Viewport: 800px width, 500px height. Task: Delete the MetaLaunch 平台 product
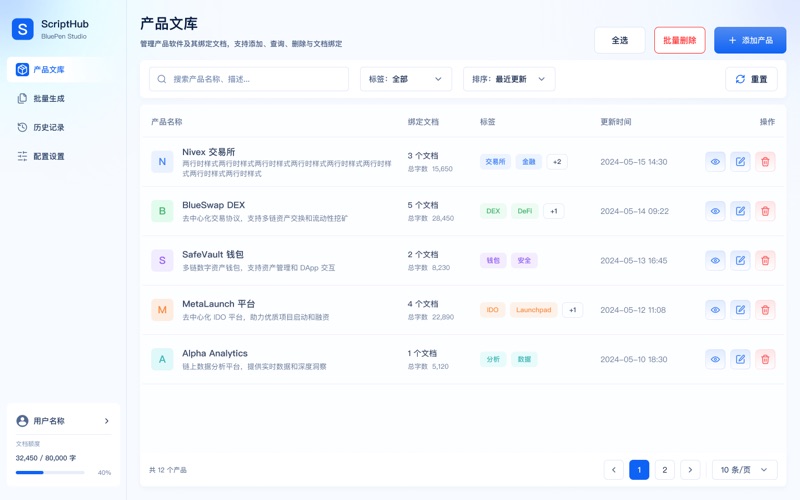click(765, 310)
